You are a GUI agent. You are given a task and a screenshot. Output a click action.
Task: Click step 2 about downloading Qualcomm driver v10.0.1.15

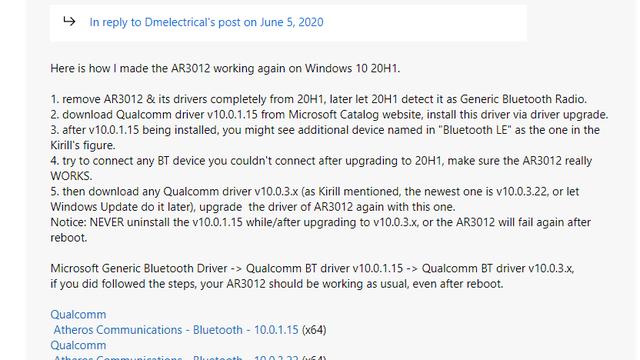(329, 115)
